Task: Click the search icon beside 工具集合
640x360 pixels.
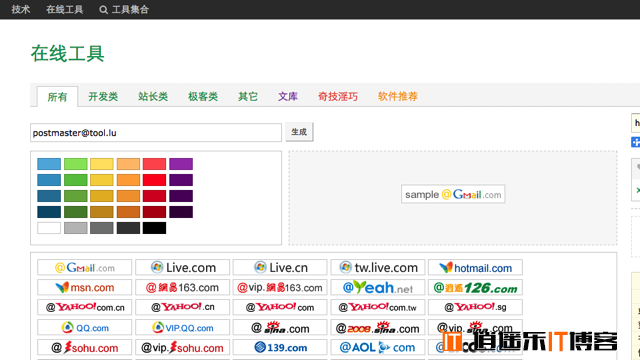Action: click(103, 10)
